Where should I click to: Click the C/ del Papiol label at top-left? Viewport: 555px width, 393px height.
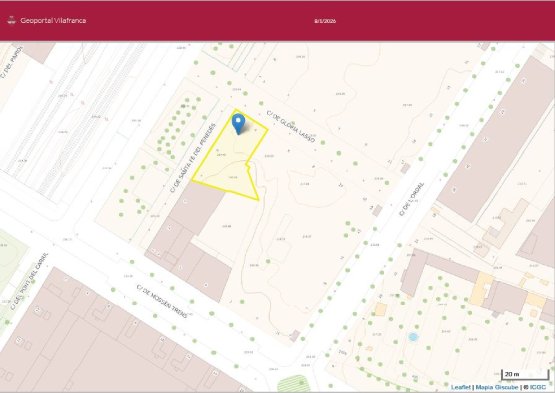tap(11, 62)
